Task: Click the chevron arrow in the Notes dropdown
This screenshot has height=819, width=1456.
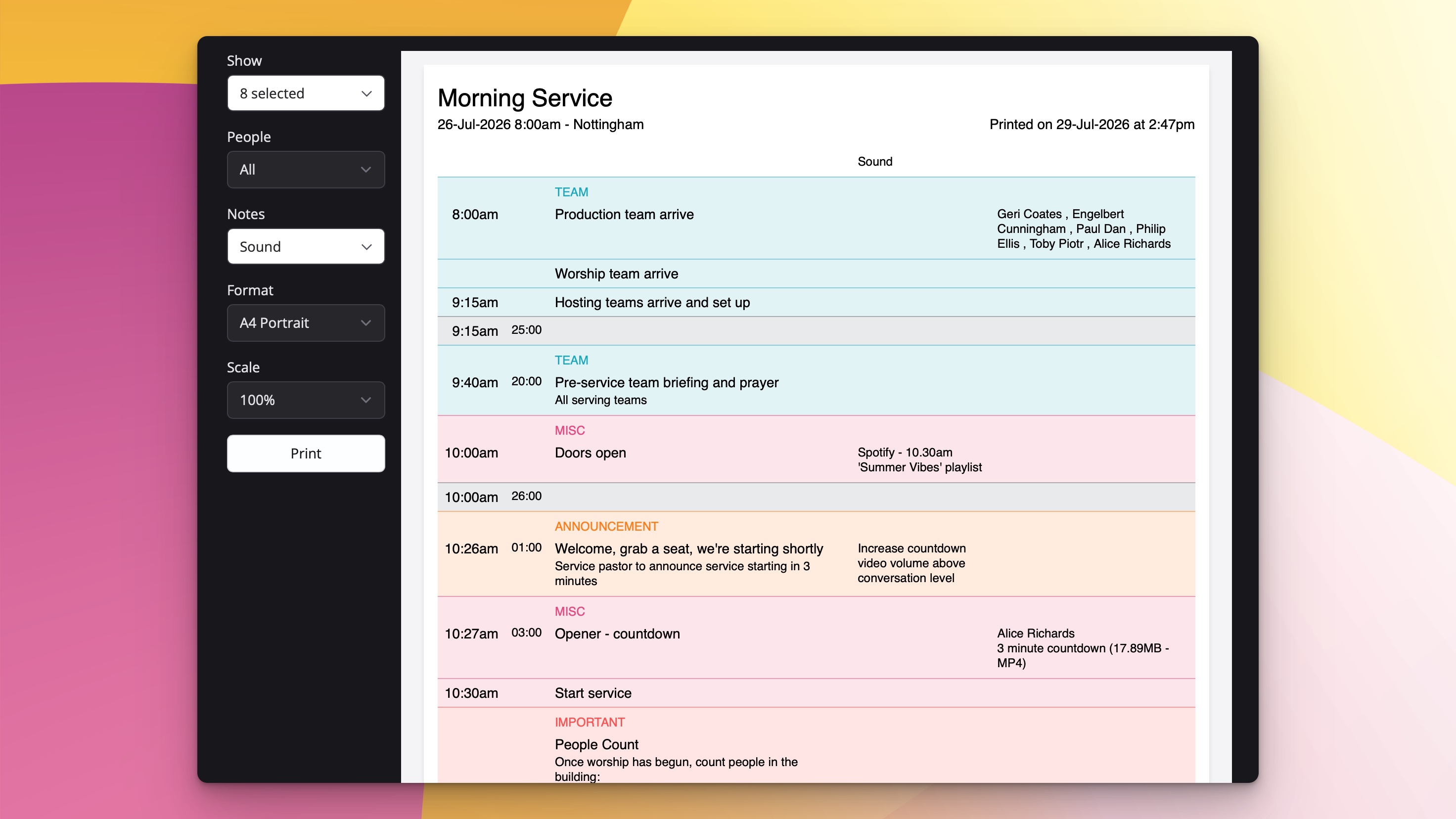Action: pyautogui.click(x=366, y=246)
